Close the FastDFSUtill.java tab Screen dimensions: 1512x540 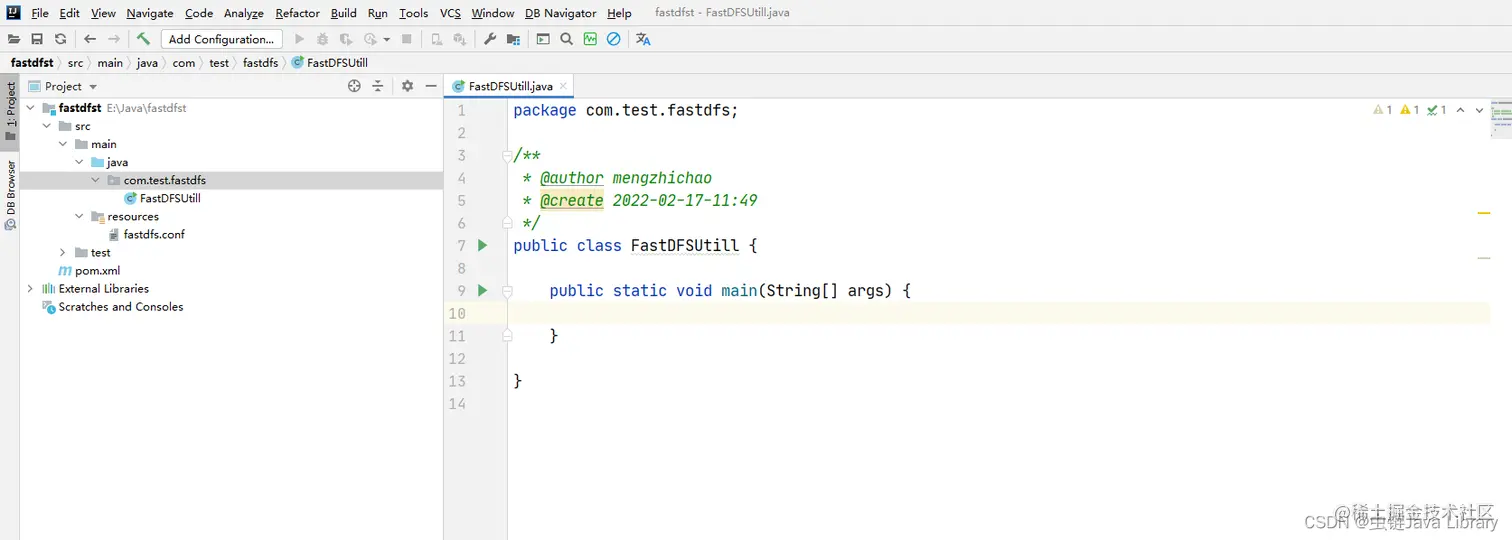pos(563,87)
